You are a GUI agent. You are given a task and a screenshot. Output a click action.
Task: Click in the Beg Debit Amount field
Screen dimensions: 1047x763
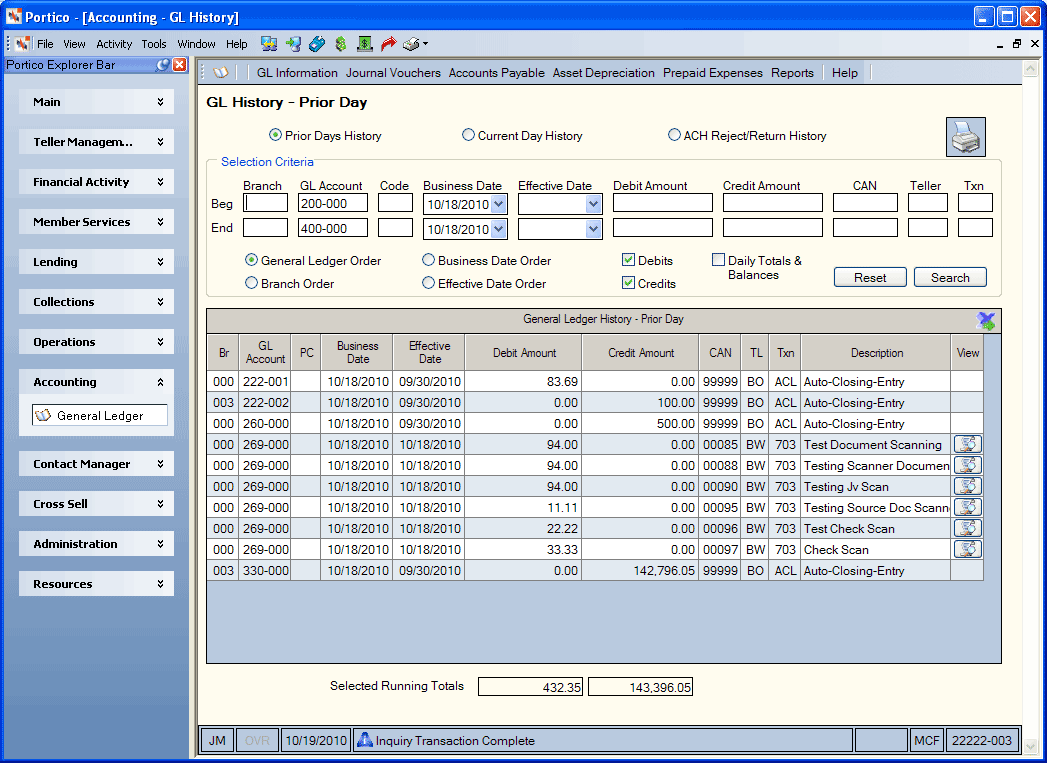coord(663,203)
